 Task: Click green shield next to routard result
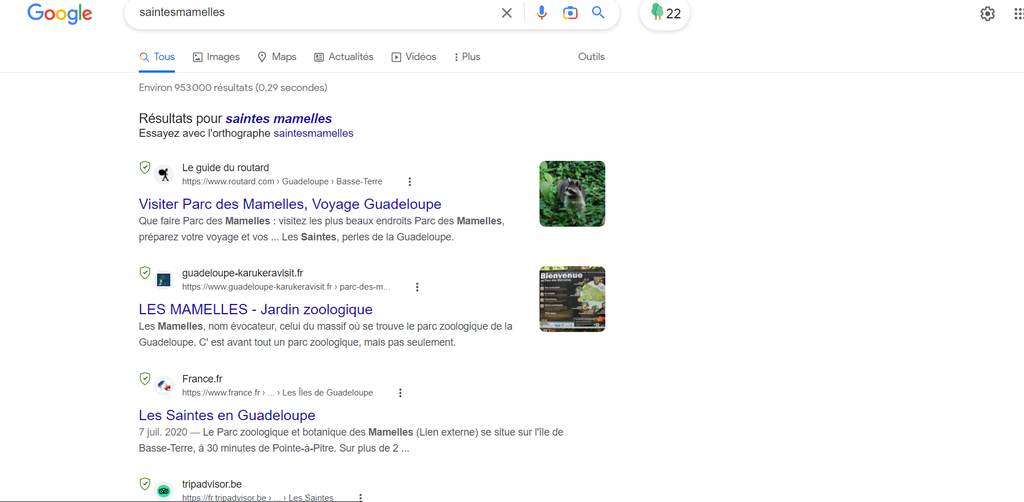(x=145, y=167)
